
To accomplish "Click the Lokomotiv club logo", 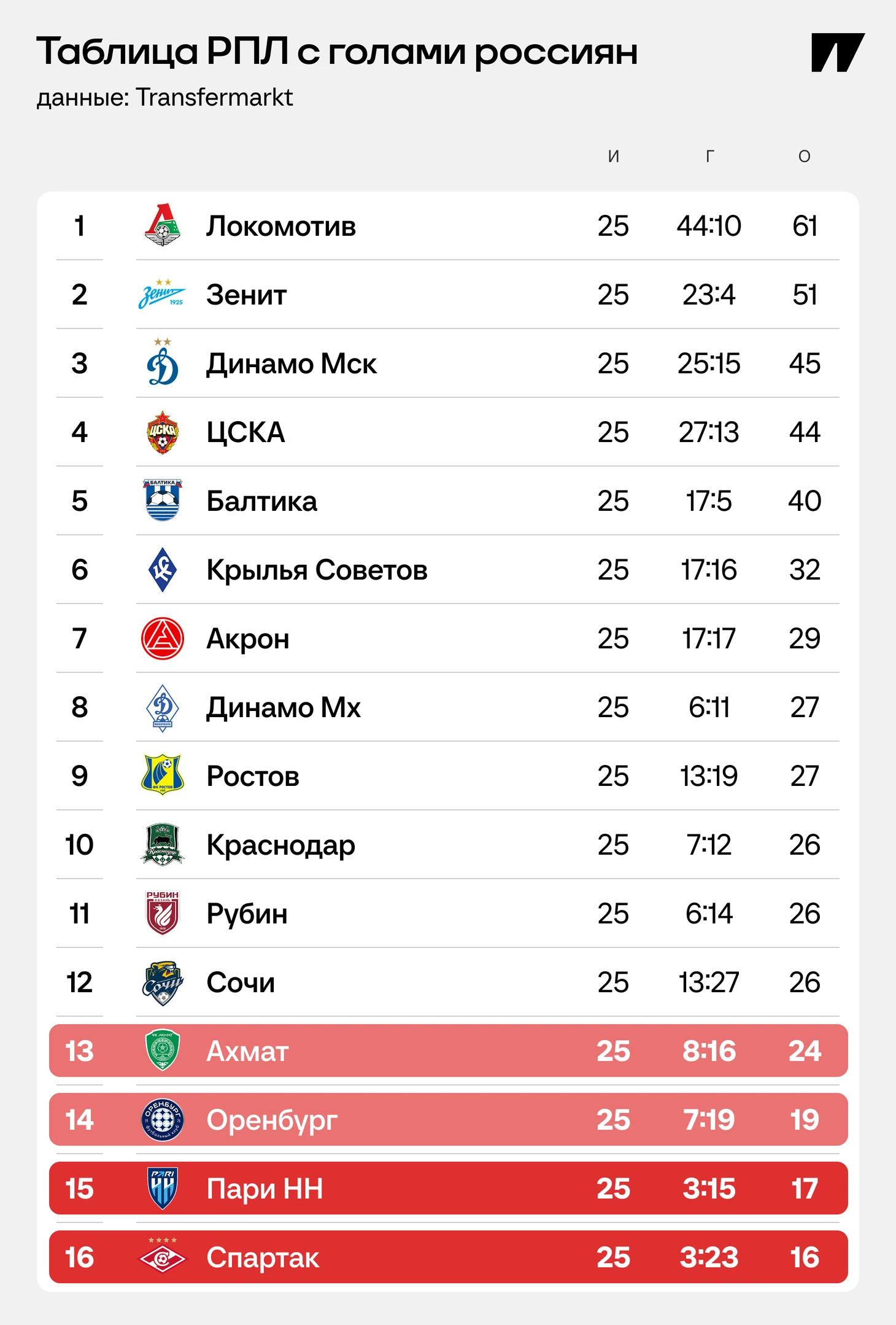I will 163,225.
